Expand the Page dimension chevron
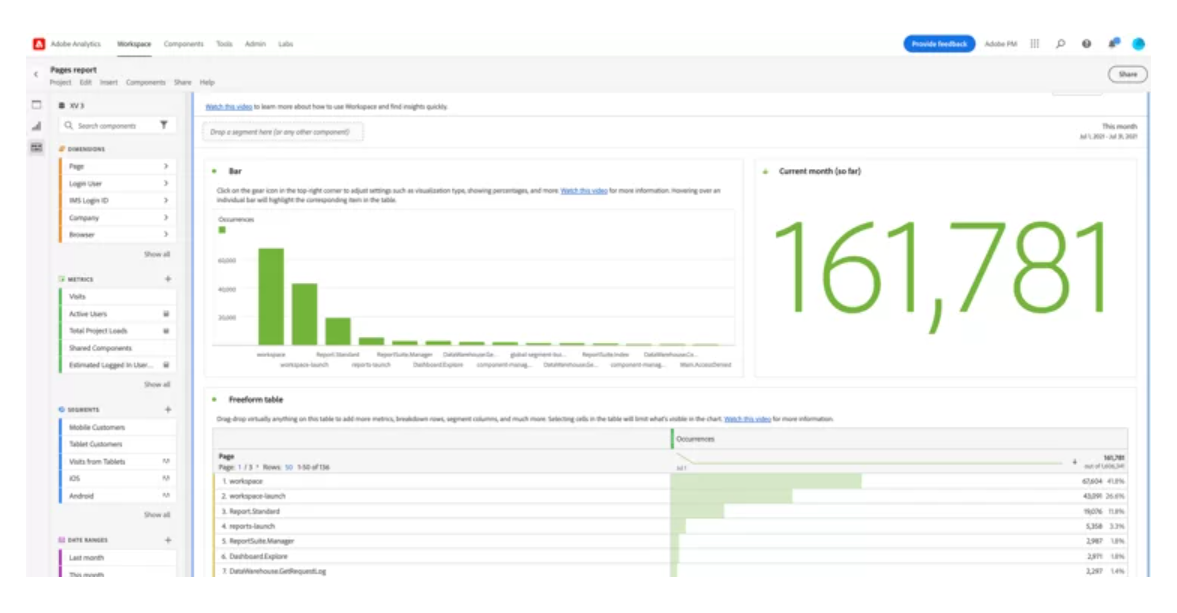Viewport: 1177px width, 613px height. pos(166,166)
